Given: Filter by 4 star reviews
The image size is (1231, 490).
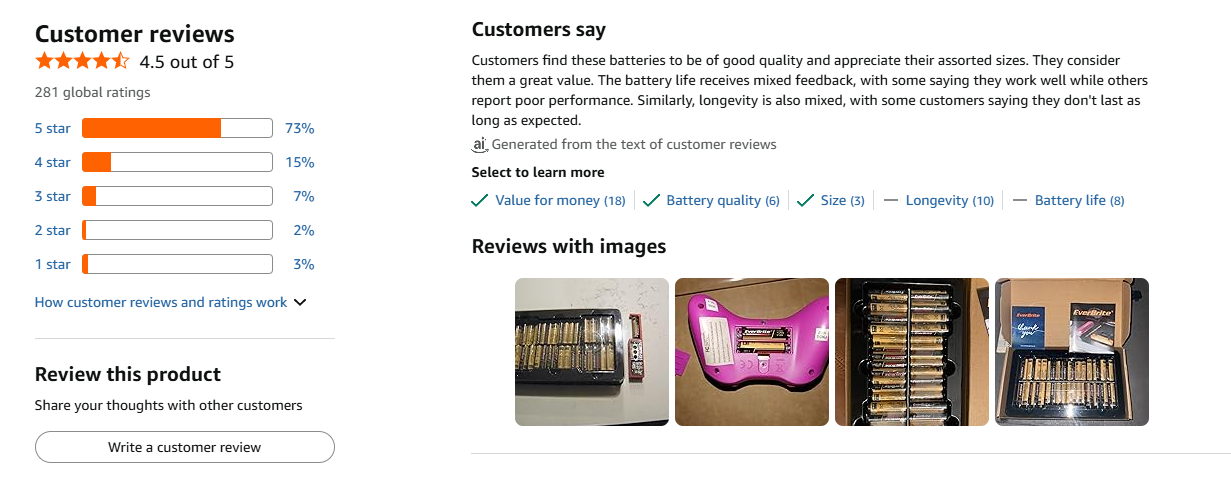Looking at the screenshot, I should tap(52, 162).
